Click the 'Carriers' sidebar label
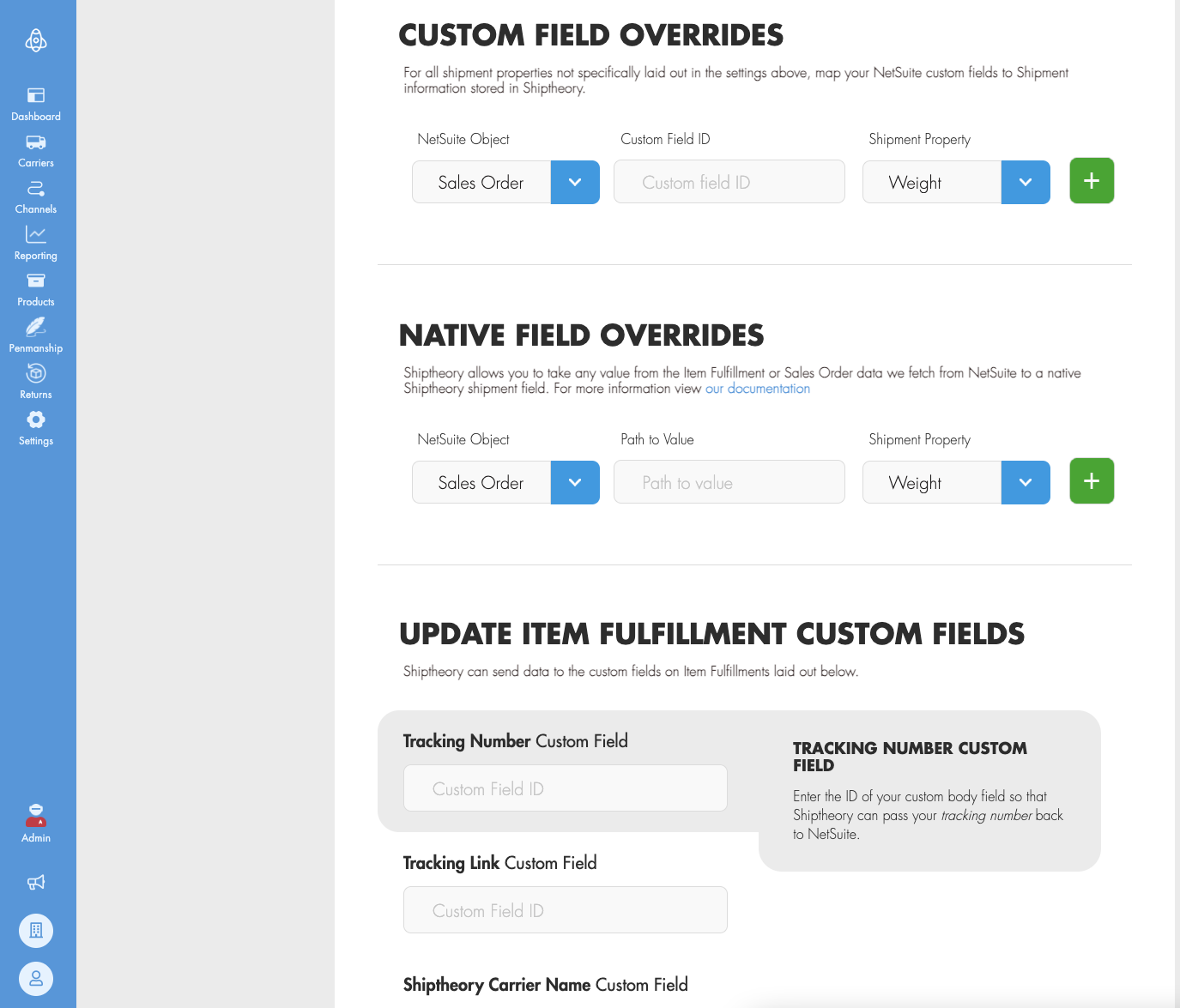 36,163
